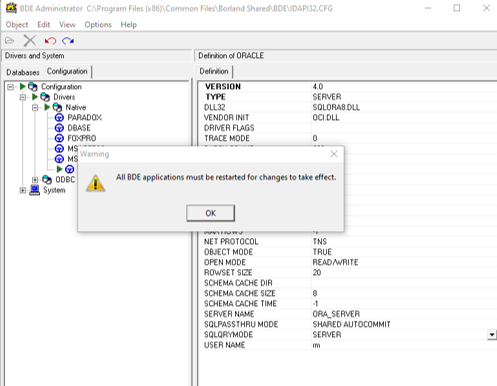The image size is (497, 386).
Task: Select the FOXPRO tree item label
Action: (x=82, y=138)
